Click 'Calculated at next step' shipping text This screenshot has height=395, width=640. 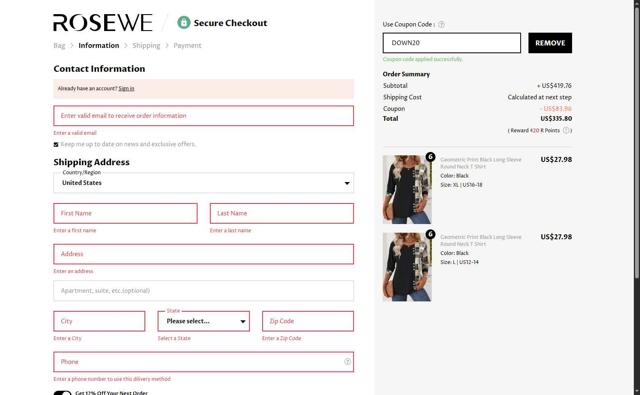tap(540, 97)
